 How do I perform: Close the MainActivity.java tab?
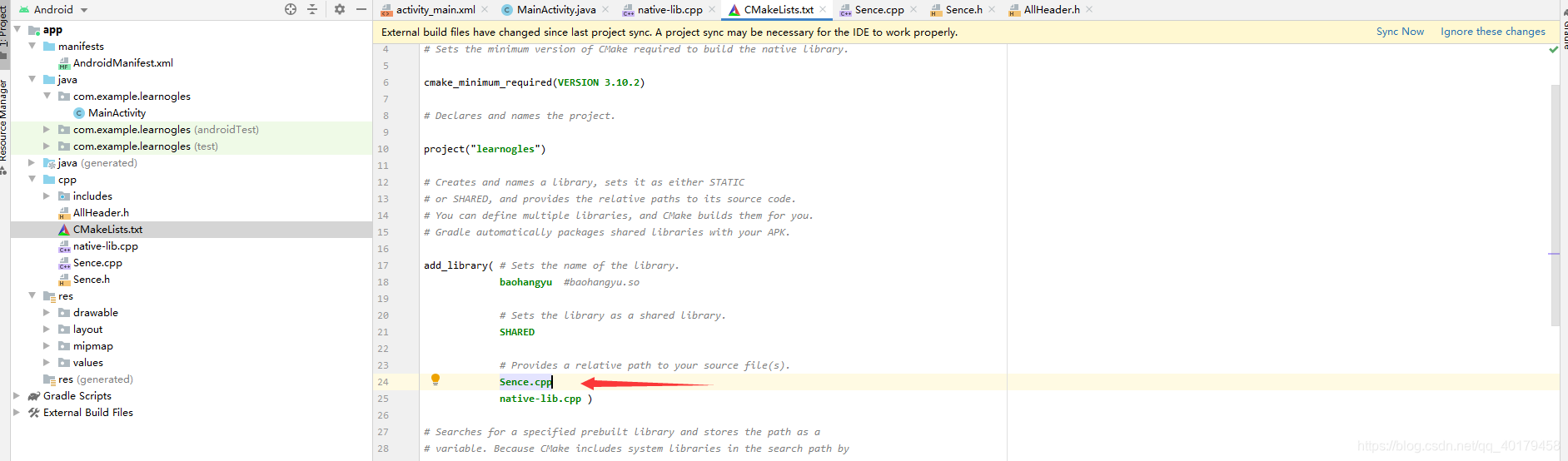(605, 10)
